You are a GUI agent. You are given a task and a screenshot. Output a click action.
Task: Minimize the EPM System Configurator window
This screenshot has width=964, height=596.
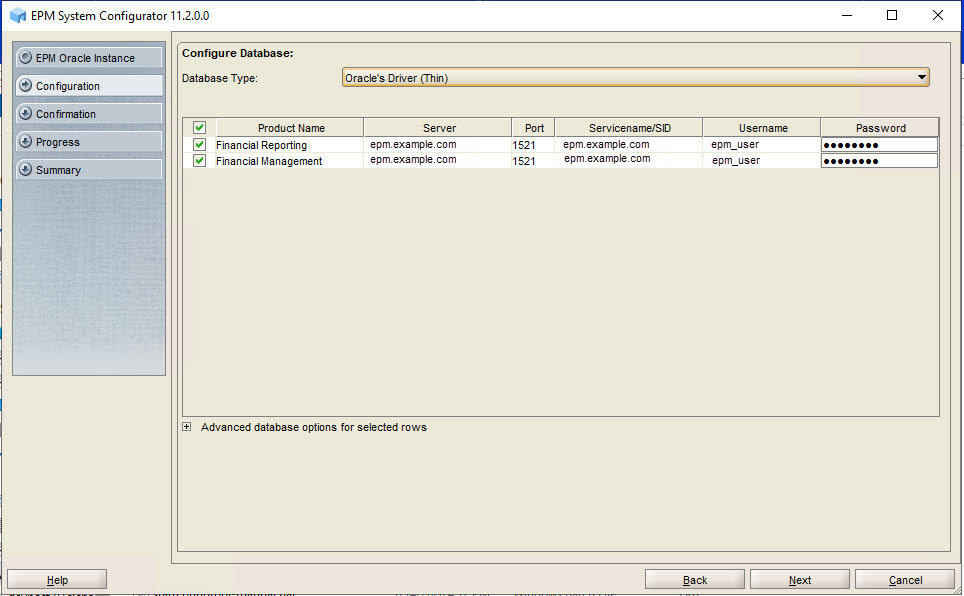[x=847, y=15]
